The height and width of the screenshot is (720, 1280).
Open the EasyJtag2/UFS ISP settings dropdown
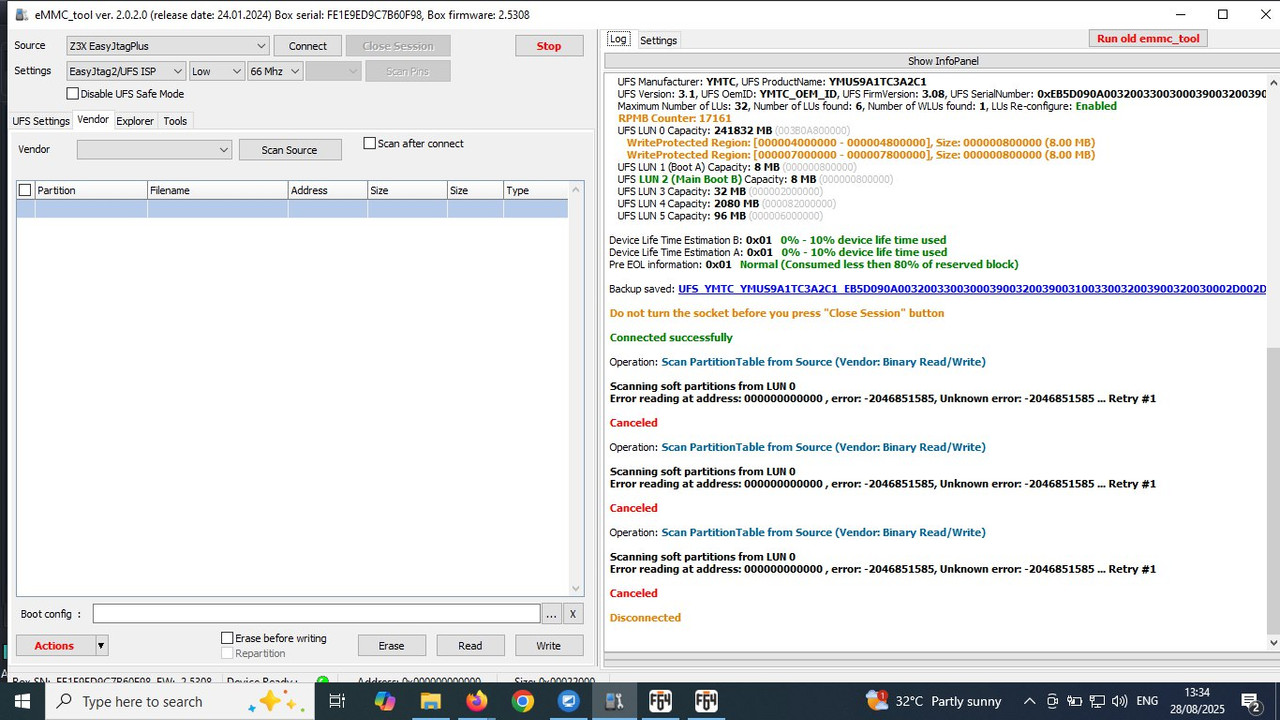(x=125, y=71)
